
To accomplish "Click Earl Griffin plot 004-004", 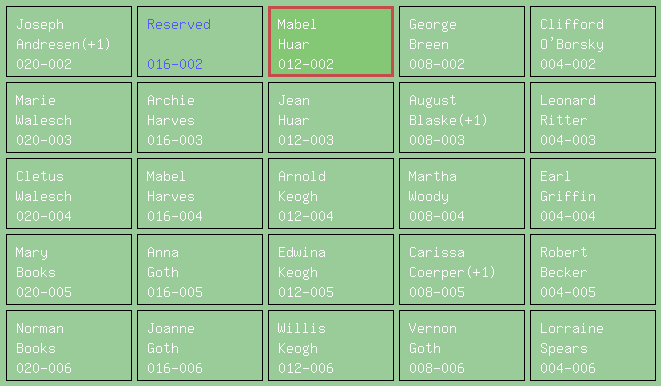I will [593, 193].
